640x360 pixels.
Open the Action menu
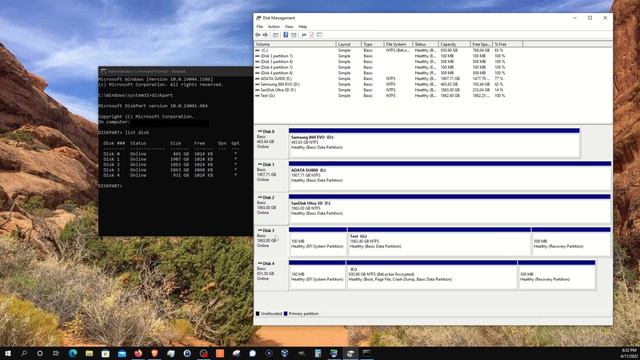click(273, 27)
